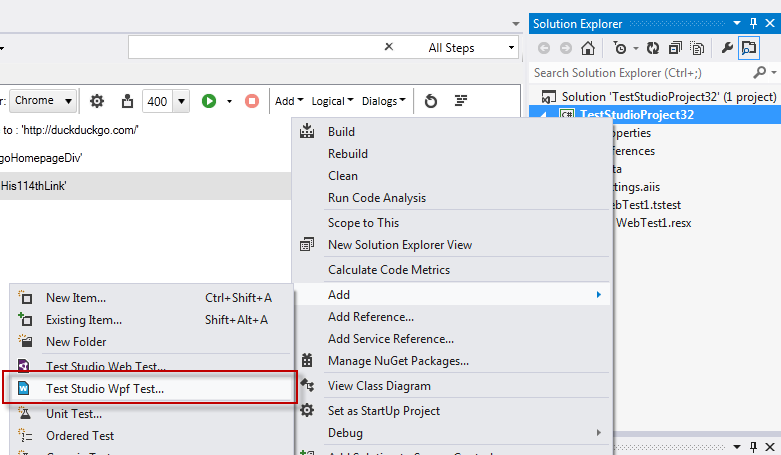Choose Scope to This
The width and height of the screenshot is (781, 455).
(x=451, y=222)
